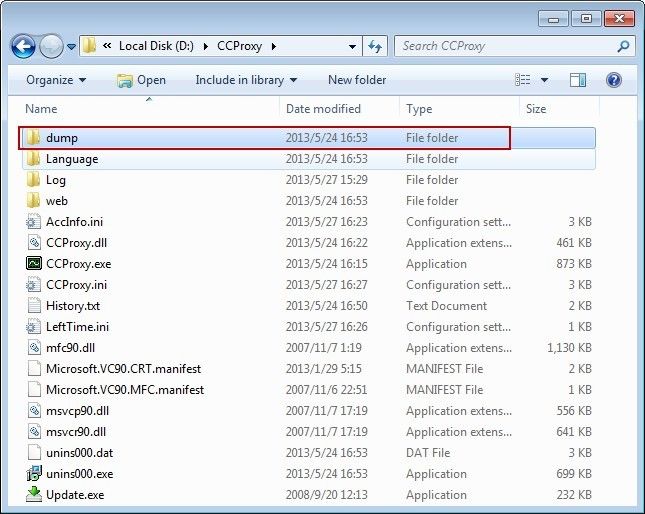Select the Microsoft.VC90.MFC.manifest file icon
Screen dimensions: 645x514
tap(34, 389)
